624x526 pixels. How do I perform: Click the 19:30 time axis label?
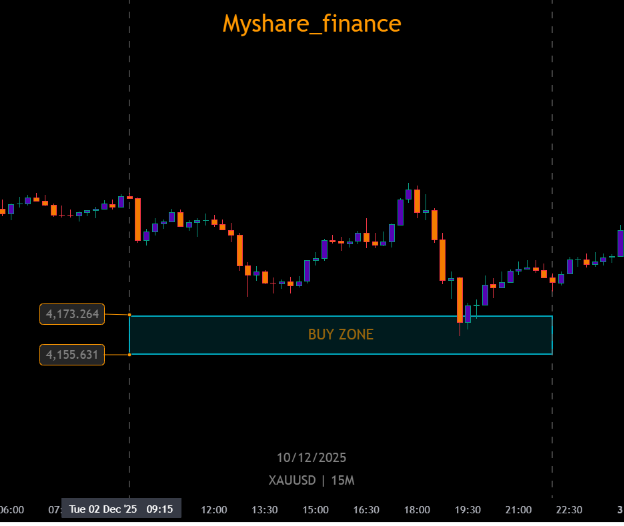(x=468, y=510)
